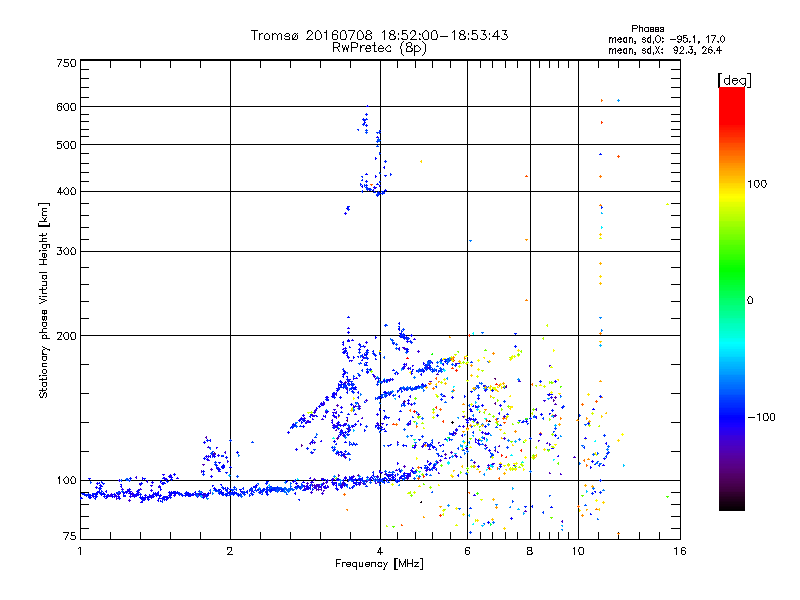This screenshot has height=600, width=800.
Task: Click the 'RwPretec (8p)' subtitle
Action: pos(379,48)
